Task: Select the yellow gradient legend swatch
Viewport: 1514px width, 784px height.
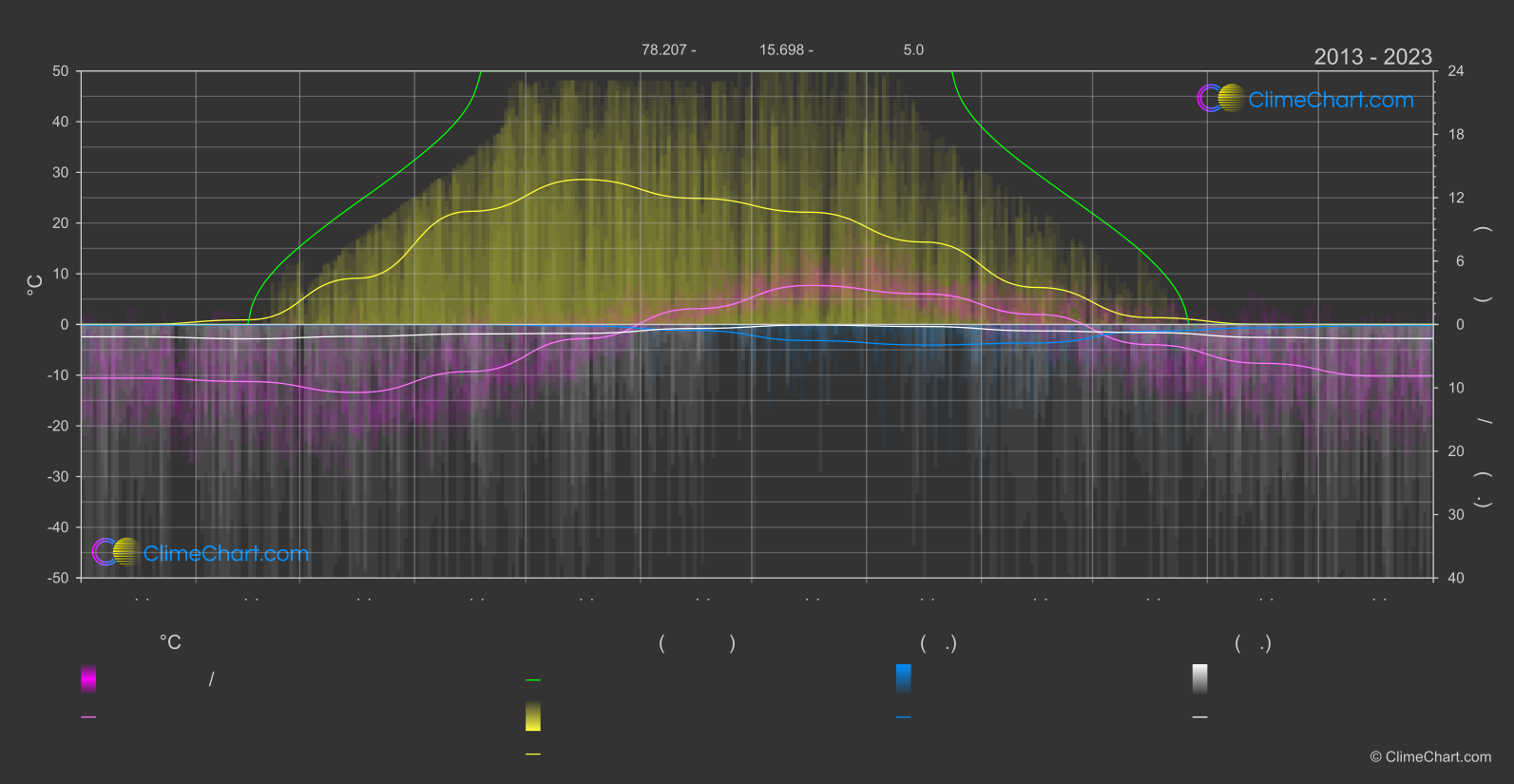Action: (533, 717)
